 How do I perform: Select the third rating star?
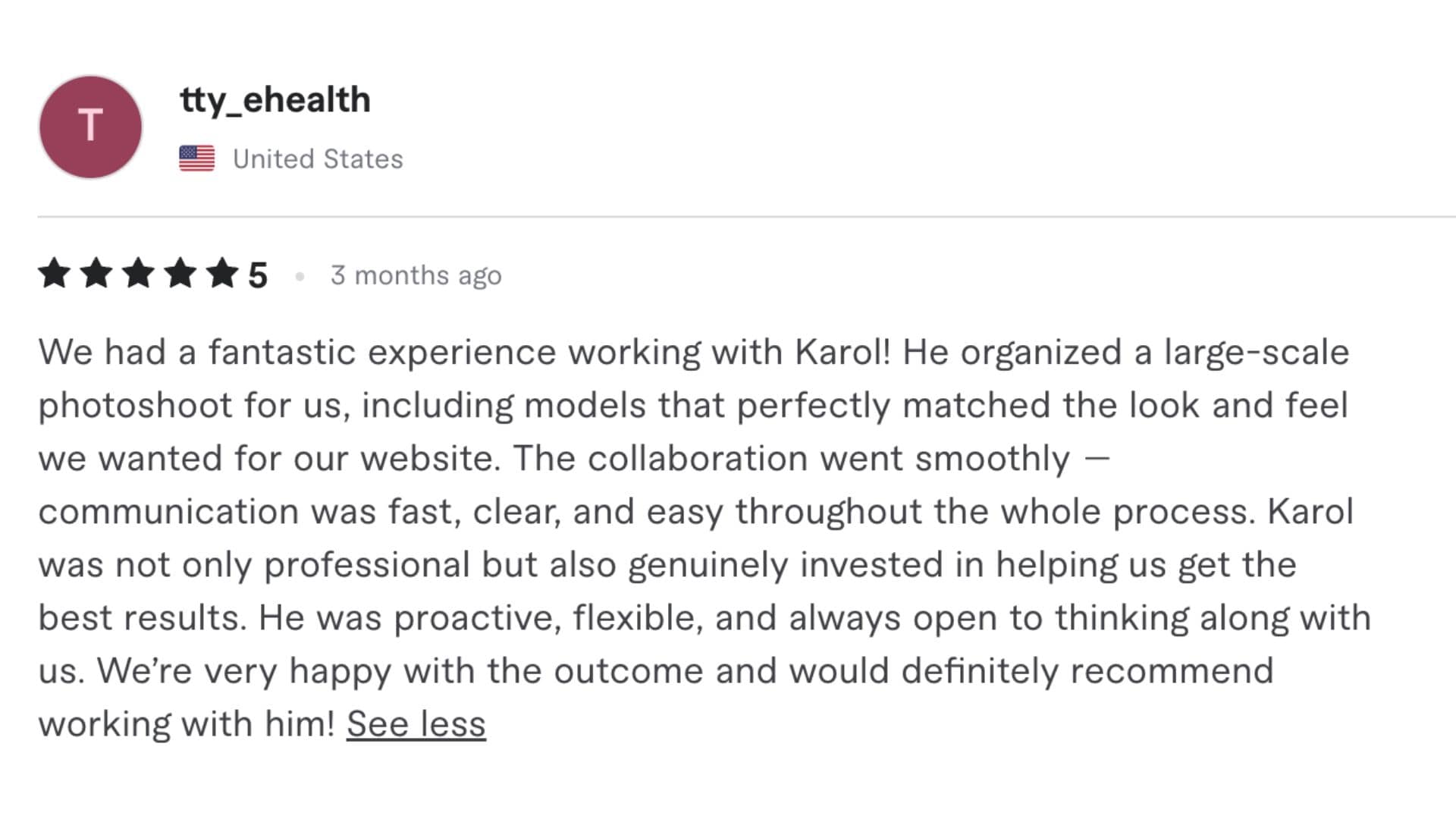click(139, 273)
